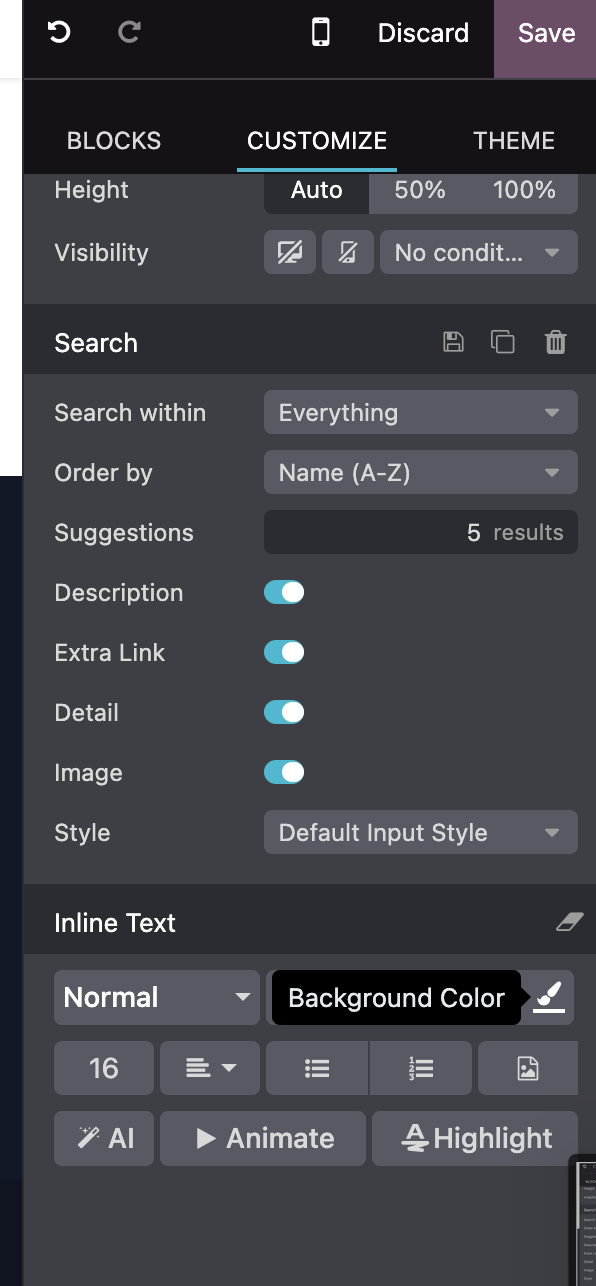This screenshot has width=596, height=1286.
Task: Turn off the Image switch
Action: coord(284,772)
